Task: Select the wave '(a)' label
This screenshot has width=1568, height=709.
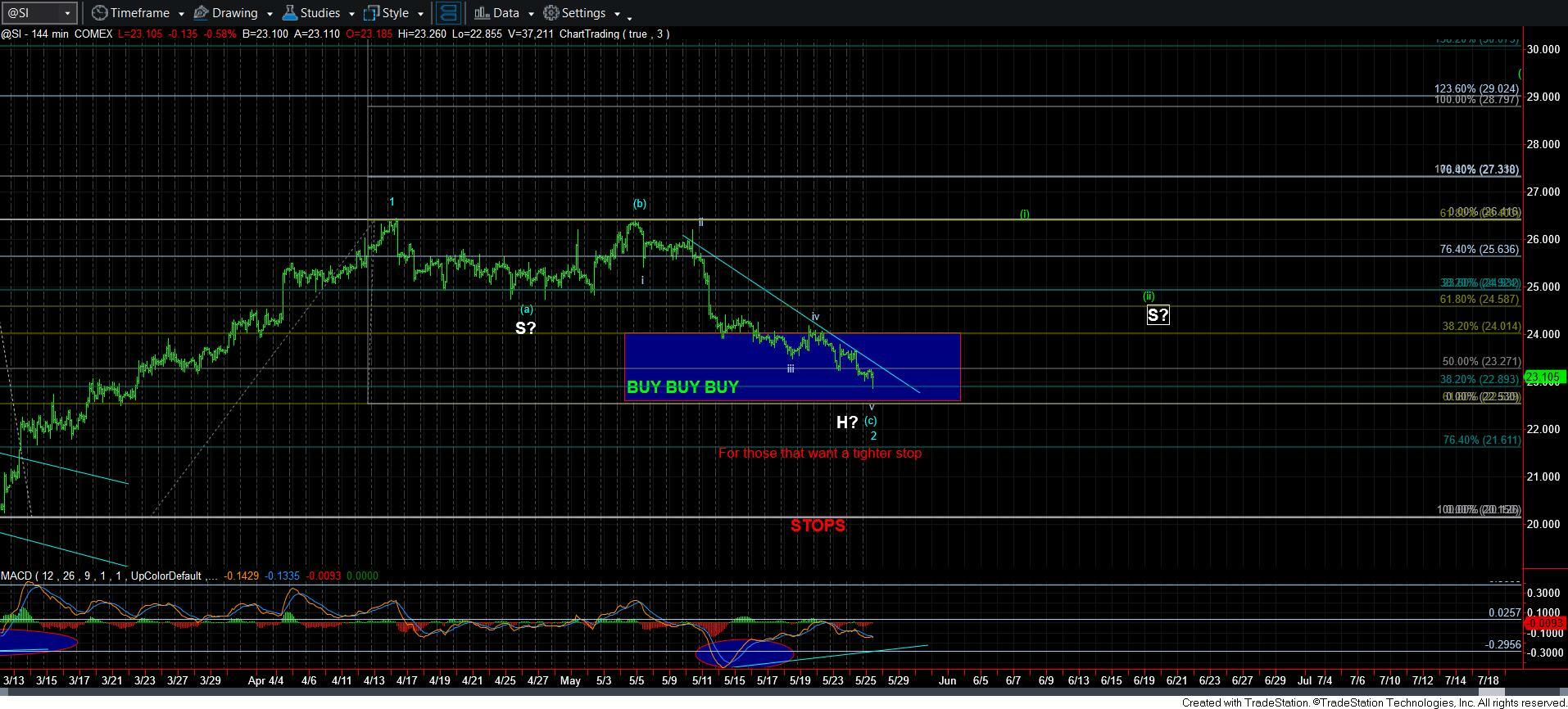Action: (526, 309)
